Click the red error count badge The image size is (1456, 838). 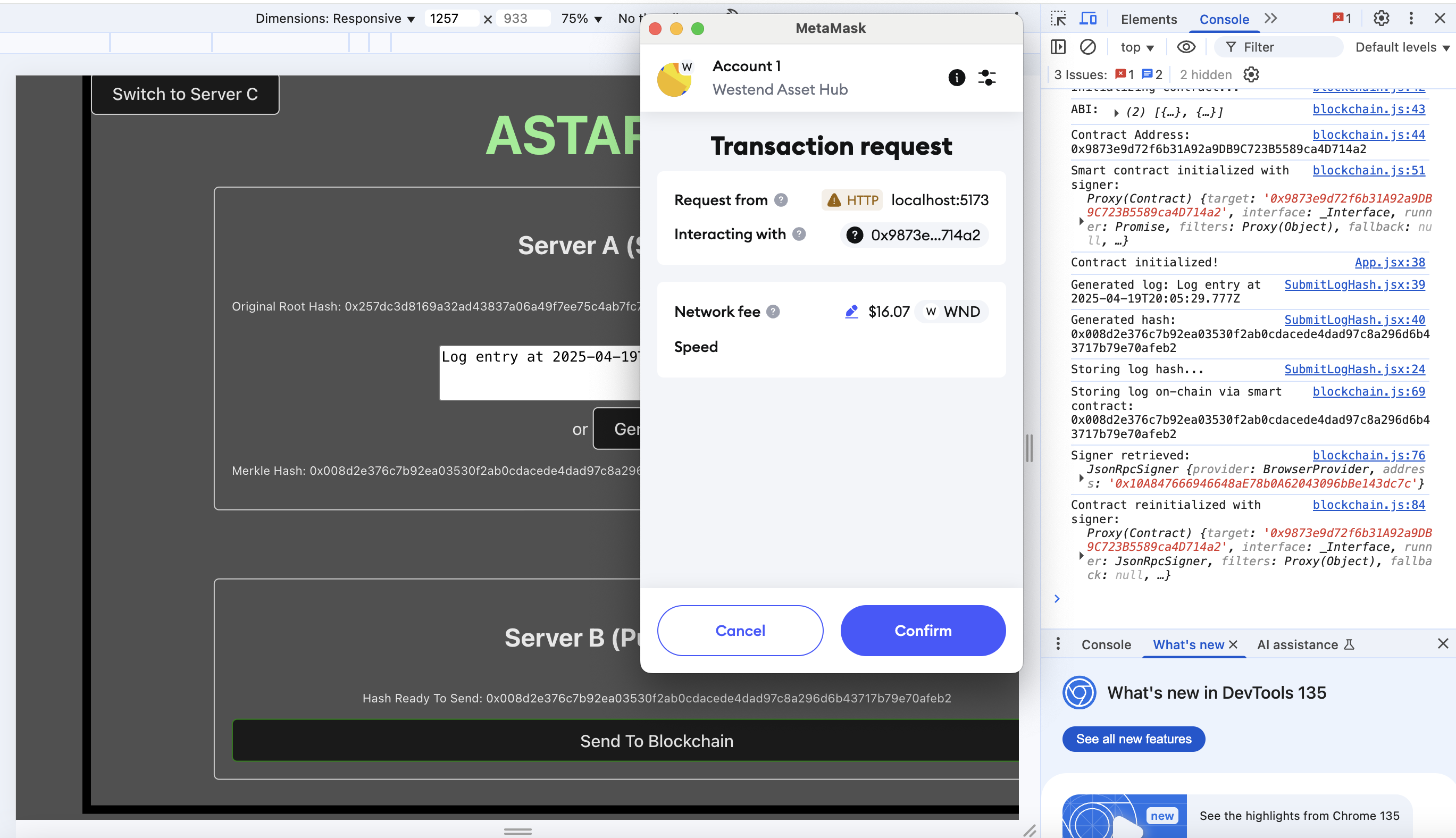pyautogui.click(x=1342, y=19)
